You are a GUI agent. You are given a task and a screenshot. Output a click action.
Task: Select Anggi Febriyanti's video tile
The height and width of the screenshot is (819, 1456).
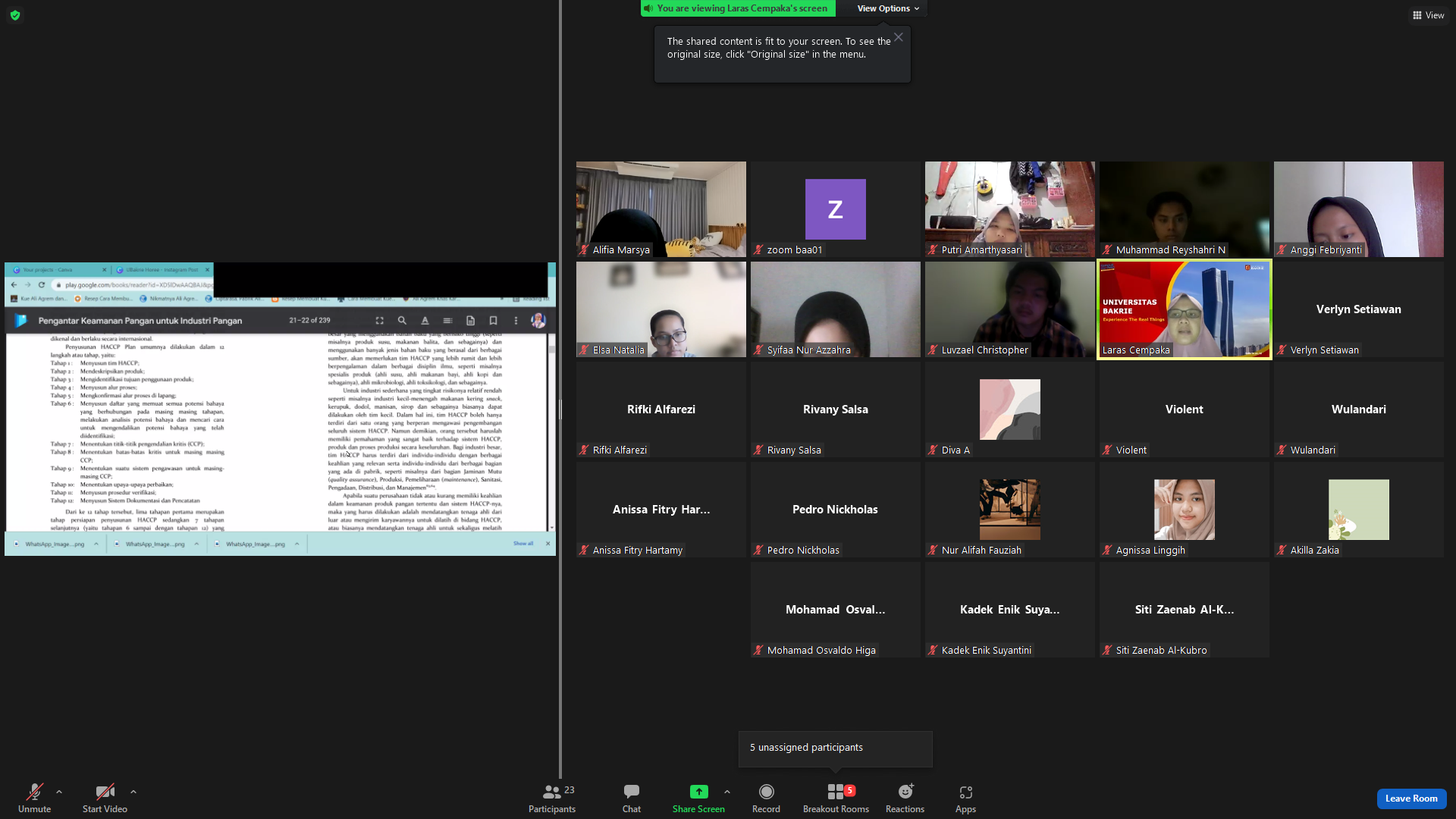click(x=1359, y=209)
